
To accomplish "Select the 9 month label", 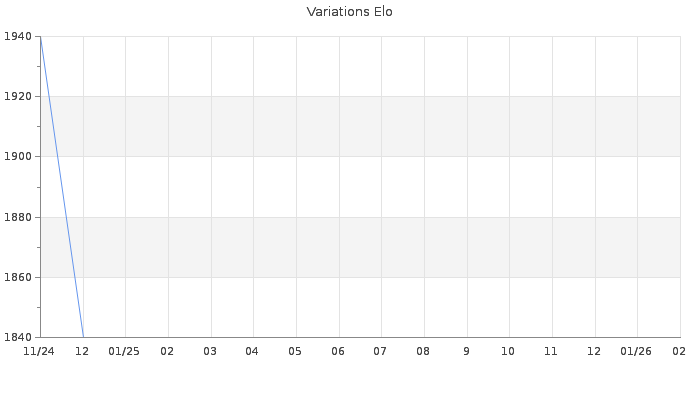I will tap(466, 352).
